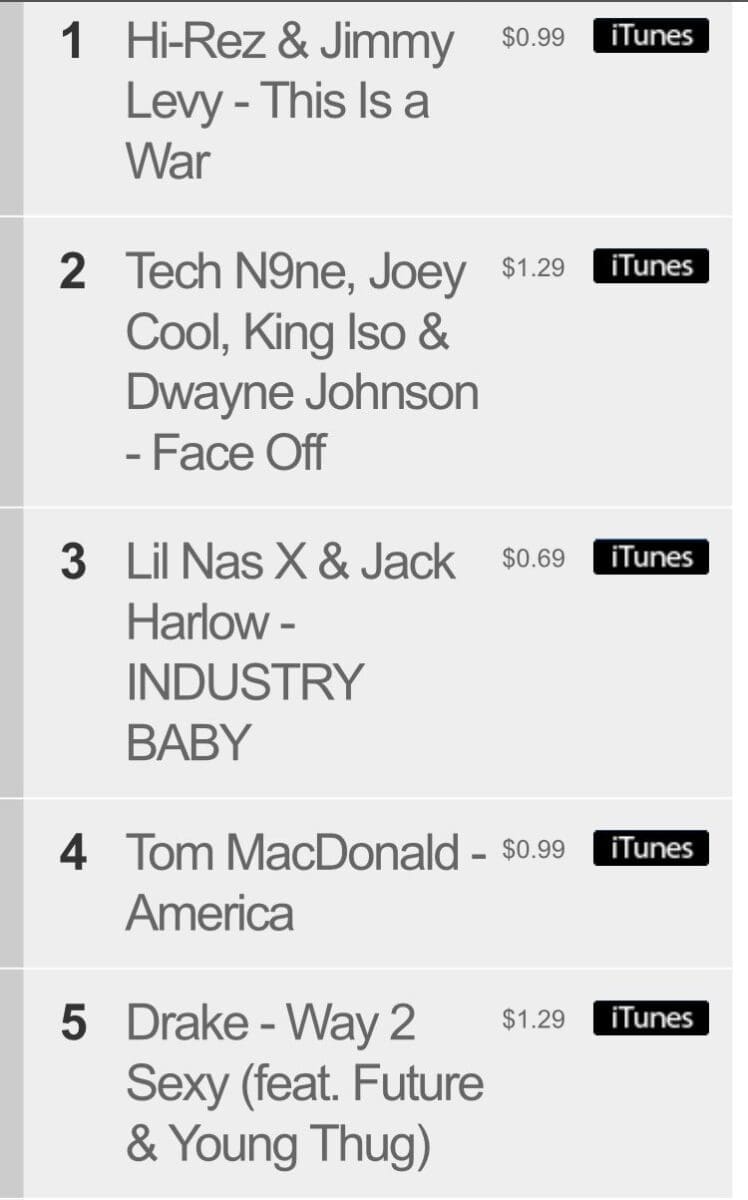The image size is (748, 1200).
Task: Click rank number 2 in chart
Action: [x=73, y=272]
